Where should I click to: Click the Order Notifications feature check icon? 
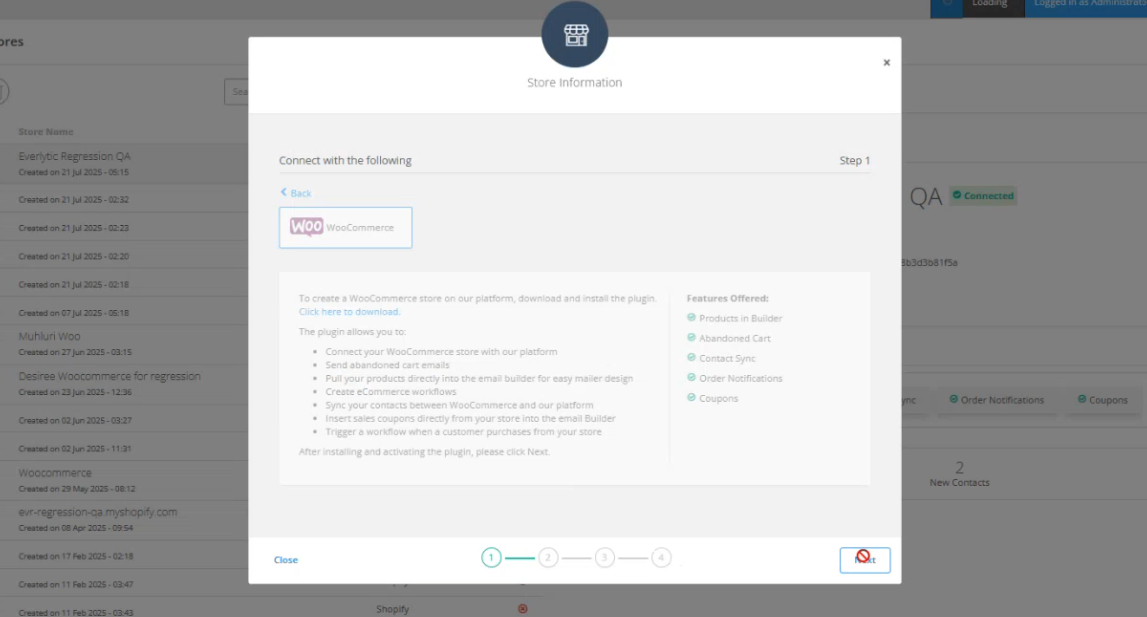click(691, 378)
